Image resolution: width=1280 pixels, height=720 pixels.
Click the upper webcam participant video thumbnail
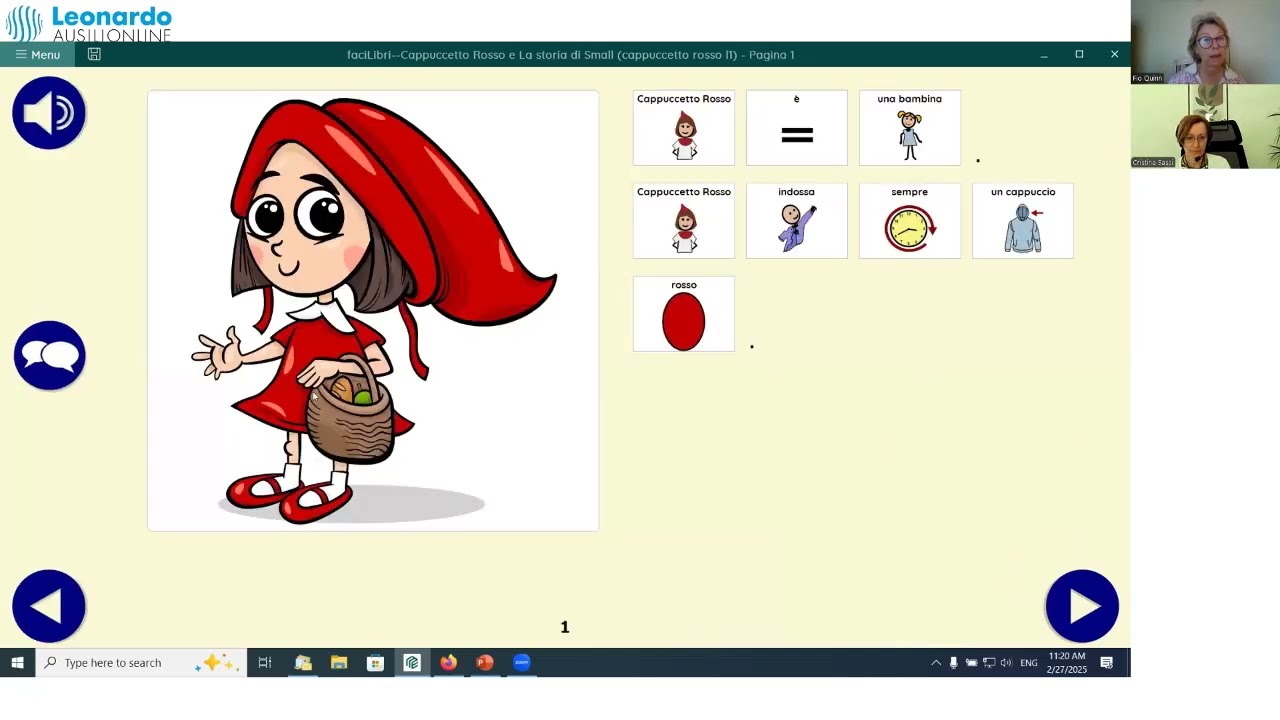point(1205,42)
